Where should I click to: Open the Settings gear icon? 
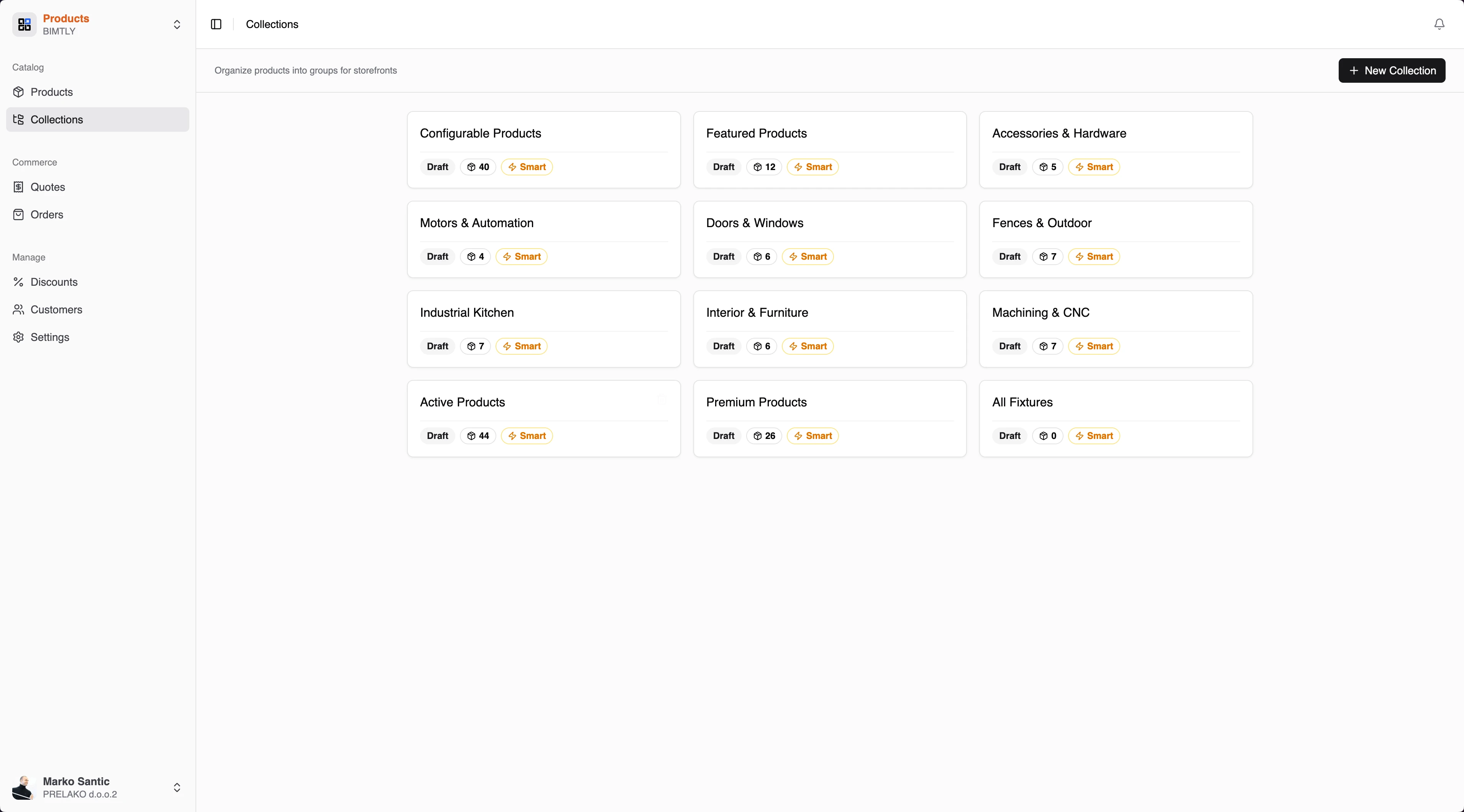[19, 337]
